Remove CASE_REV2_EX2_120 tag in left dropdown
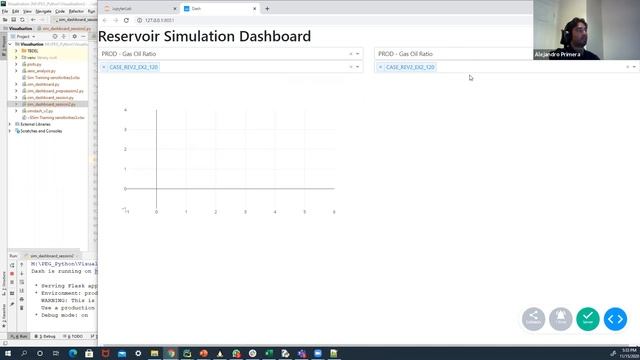The image size is (640, 360). (104, 67)
